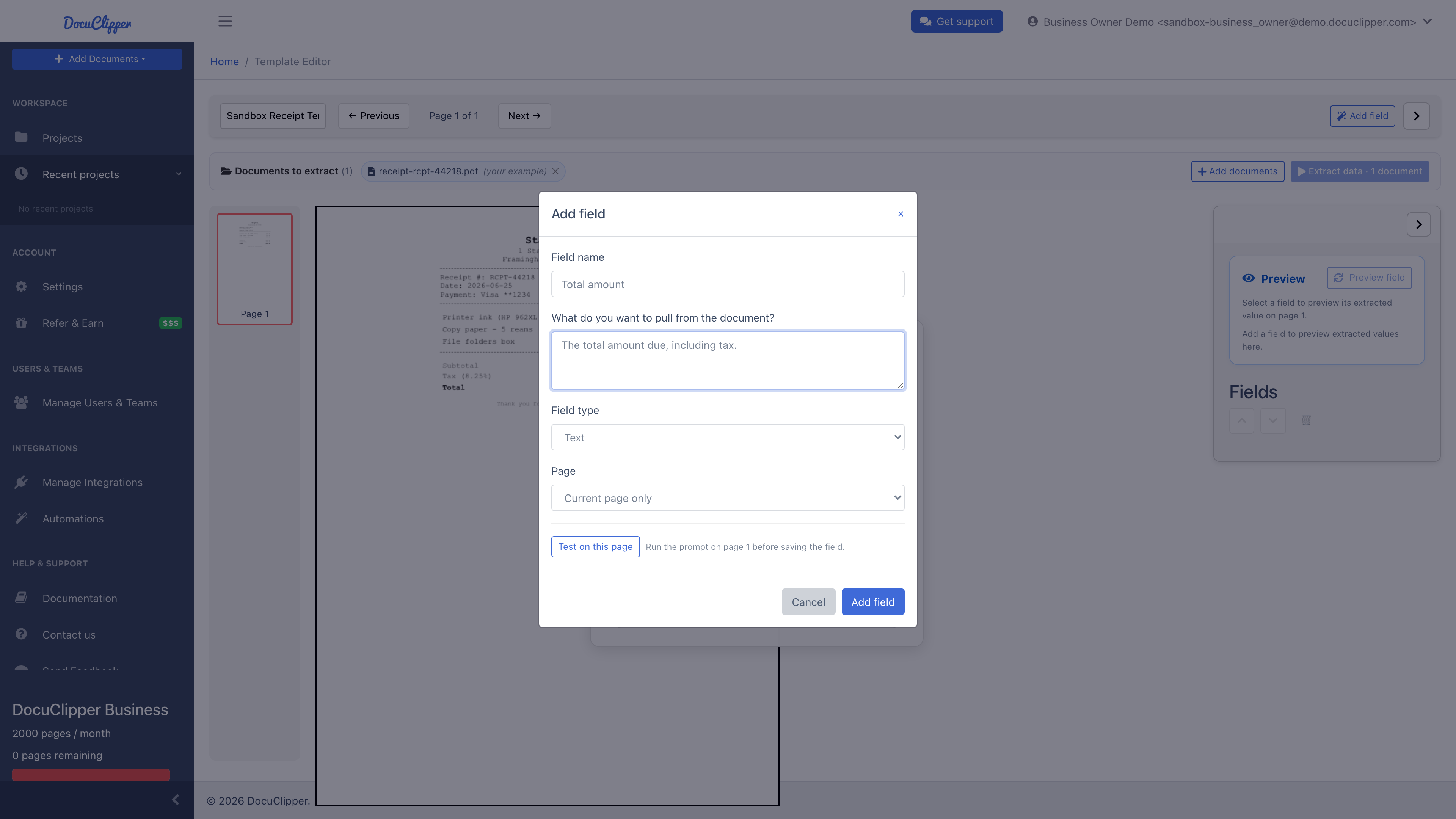Open Documentation link
1456x819 pixels.
[x=97, y=598]
